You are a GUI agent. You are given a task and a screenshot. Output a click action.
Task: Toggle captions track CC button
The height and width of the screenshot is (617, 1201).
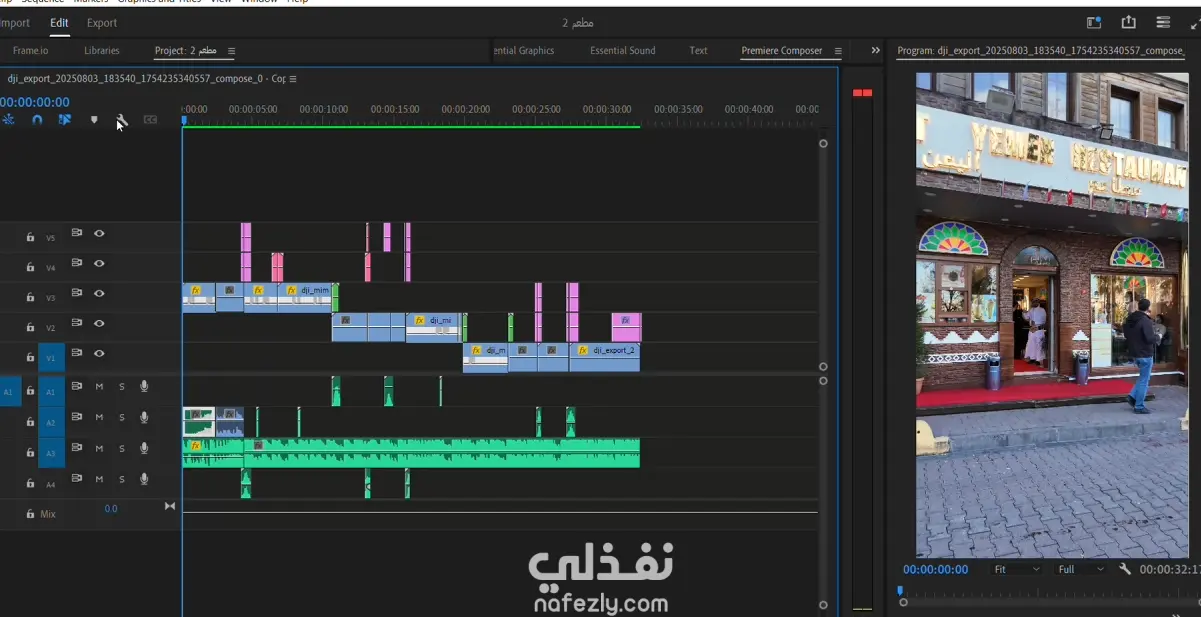pyautogui.click(x=150, y=120)
